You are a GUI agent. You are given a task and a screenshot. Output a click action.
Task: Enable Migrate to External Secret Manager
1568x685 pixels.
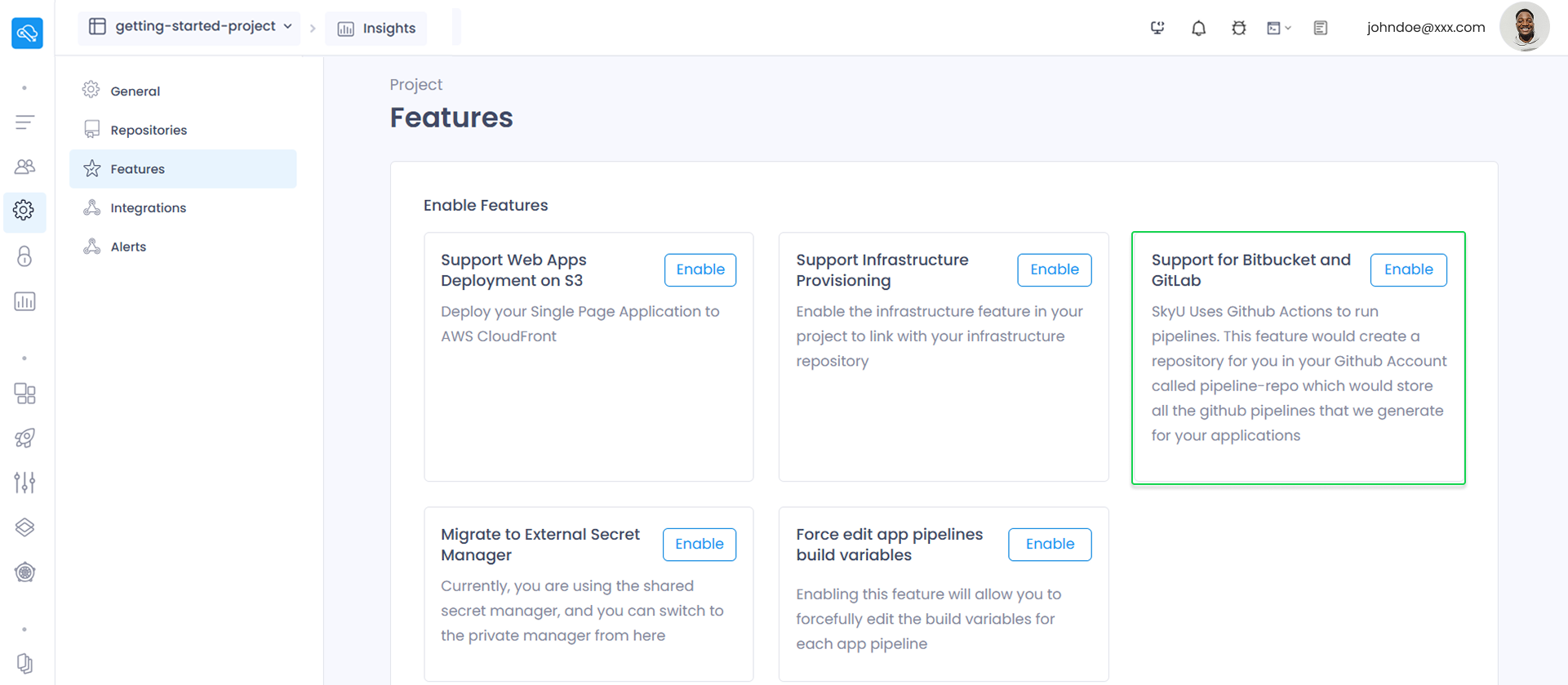click(x=700, y=544)
